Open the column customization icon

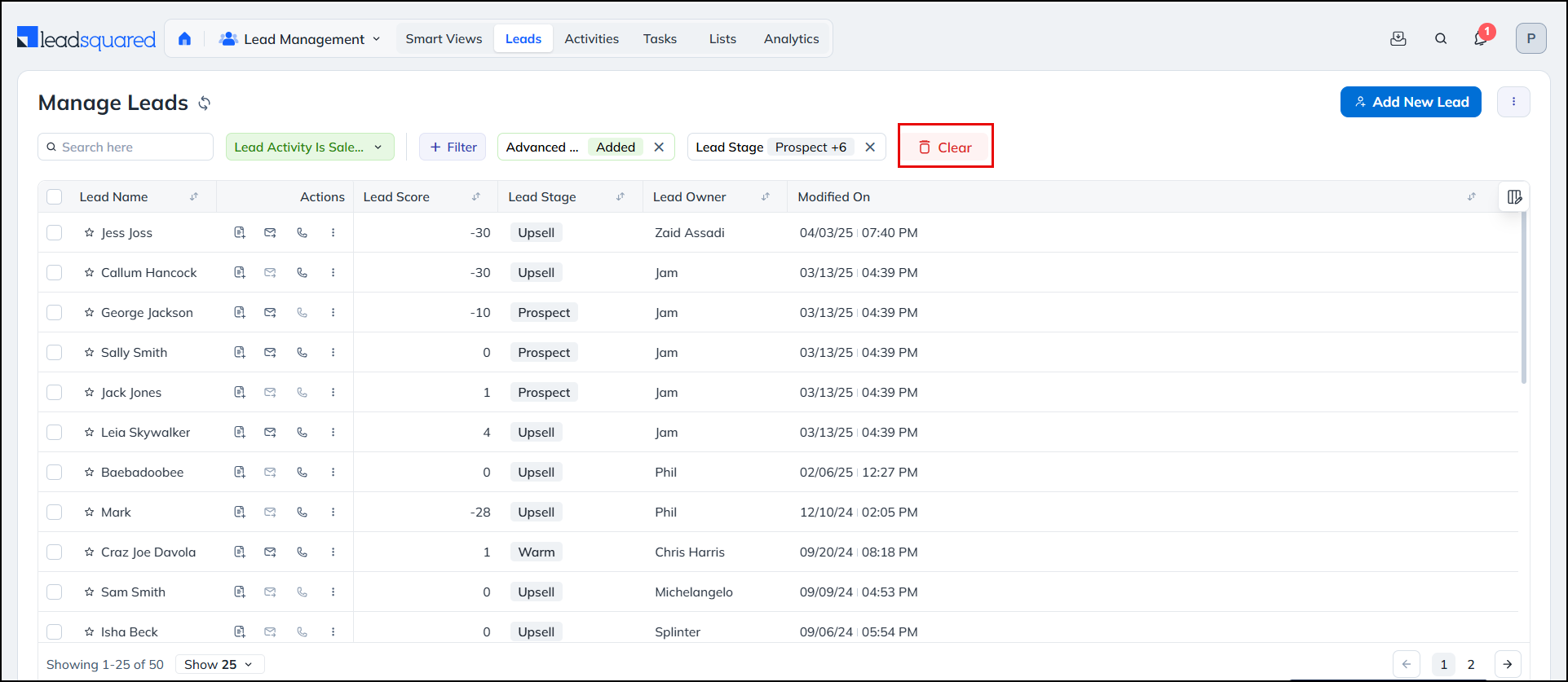tap(1514, 197)
